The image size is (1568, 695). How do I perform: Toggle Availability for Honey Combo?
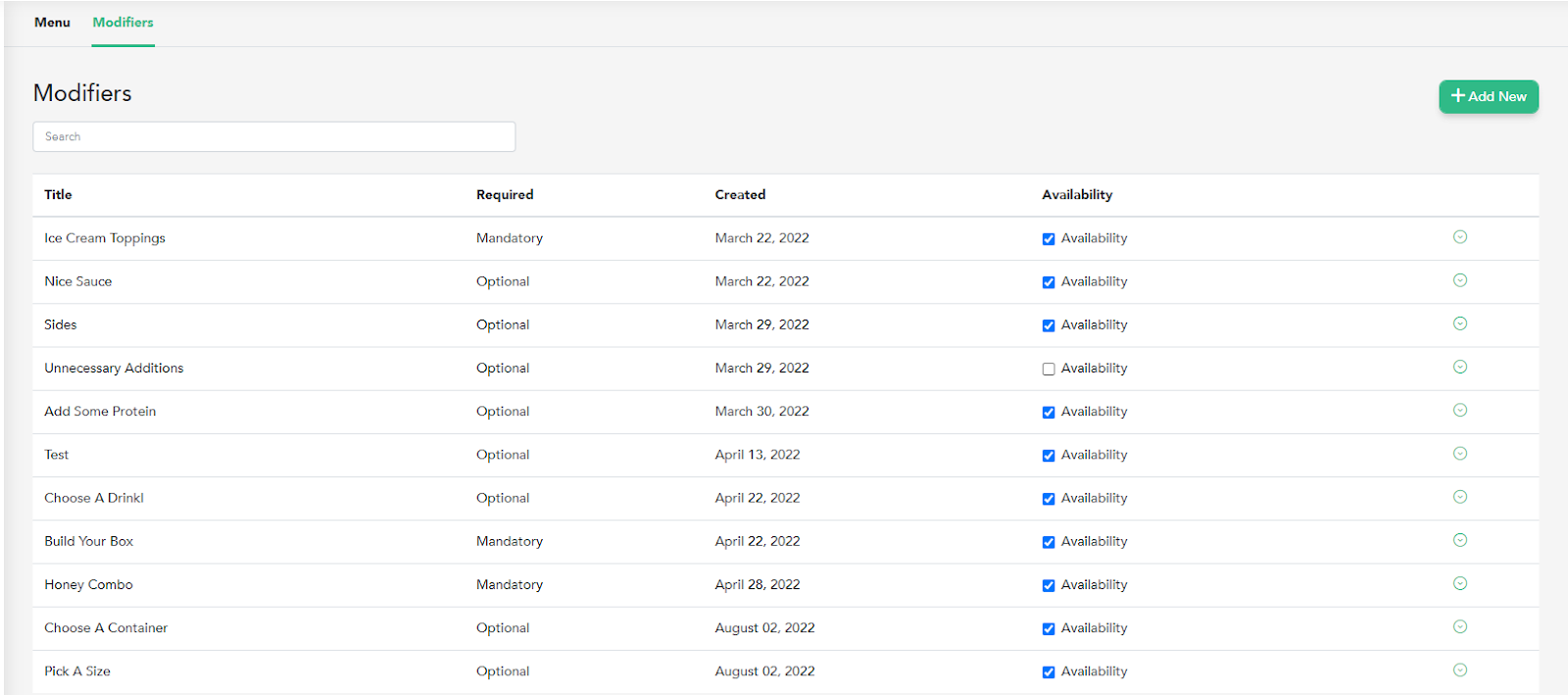coord(1049,586)
